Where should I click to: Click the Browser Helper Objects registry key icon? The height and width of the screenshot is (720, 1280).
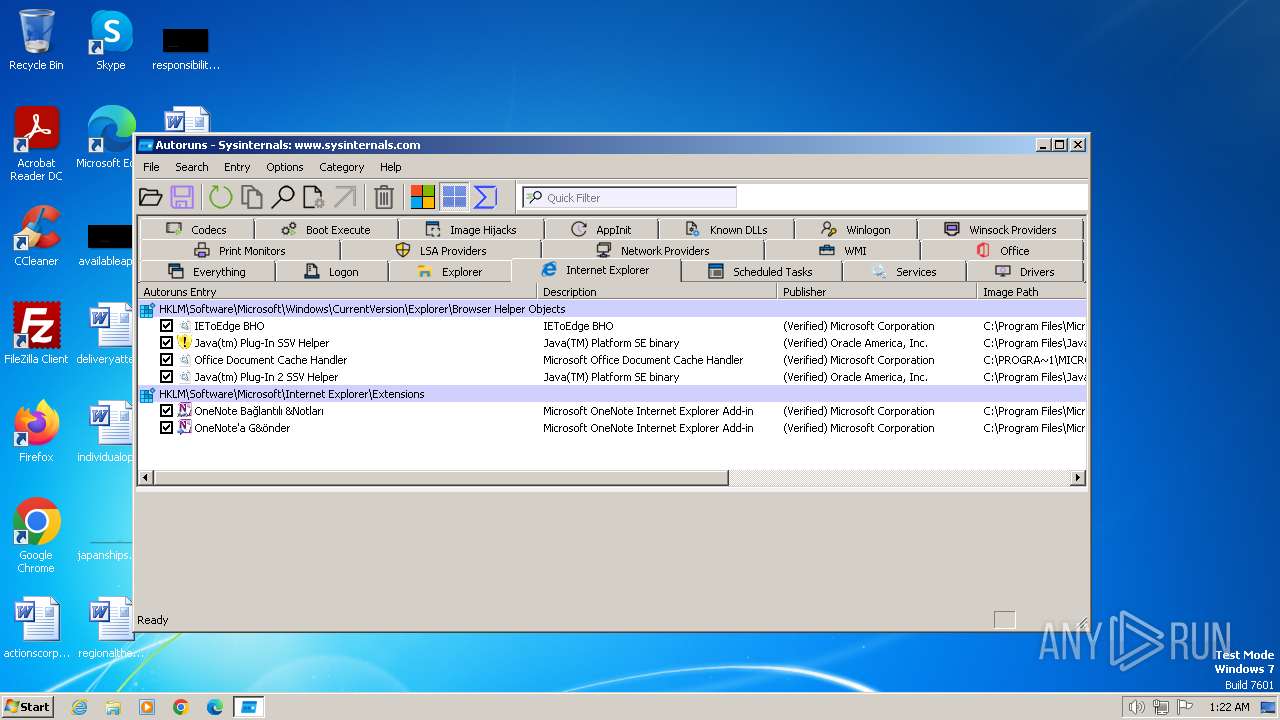point(147,309)
